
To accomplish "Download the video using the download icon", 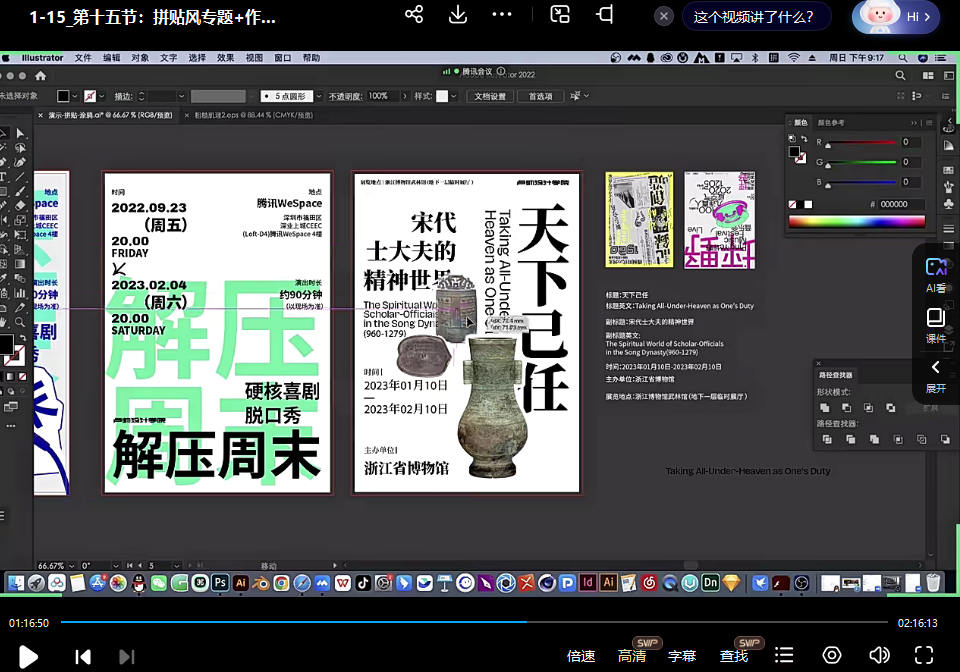I will click(458, 15).
